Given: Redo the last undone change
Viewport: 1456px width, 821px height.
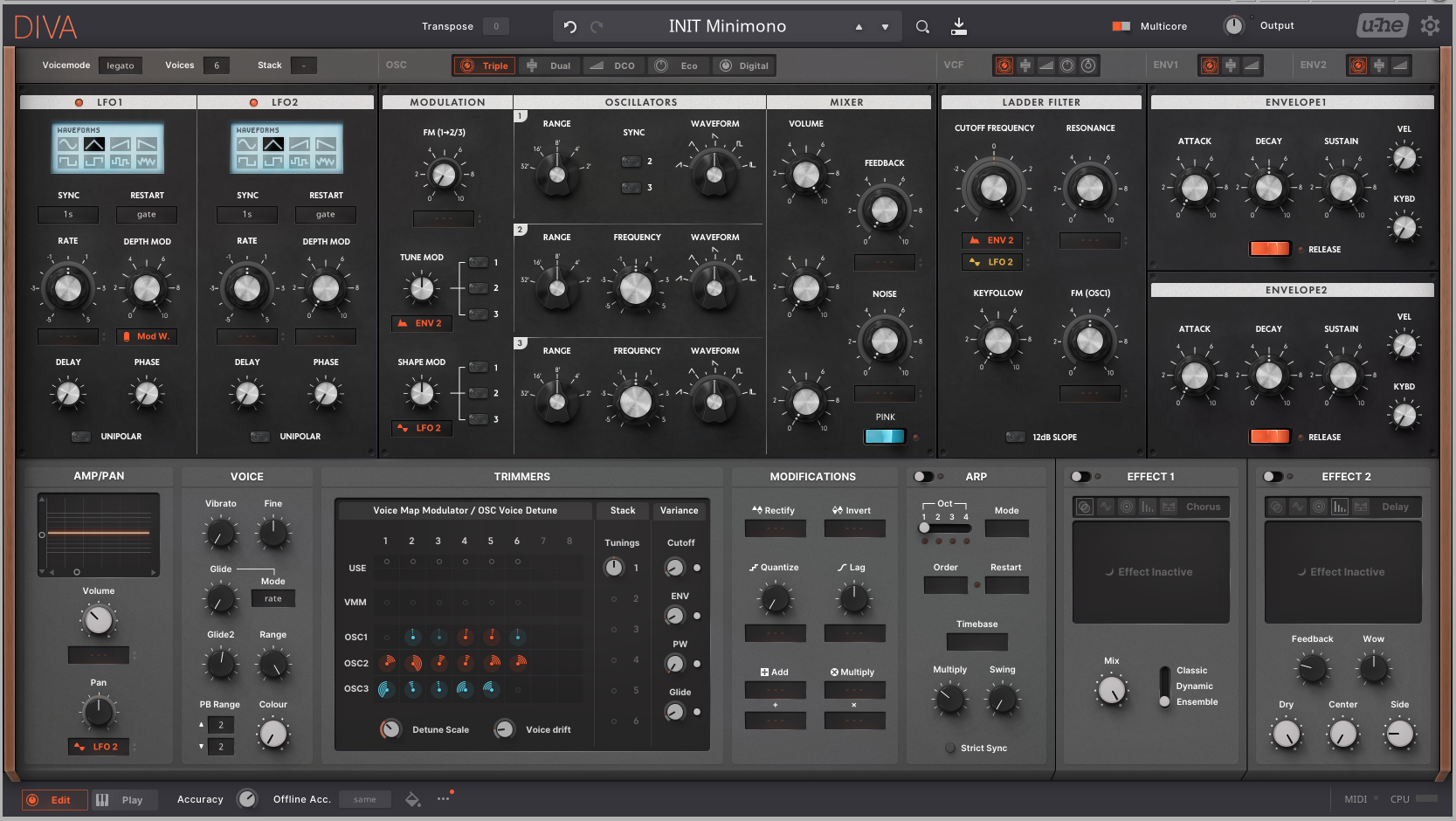Looking at the screenshot, I should pos(597,27).
